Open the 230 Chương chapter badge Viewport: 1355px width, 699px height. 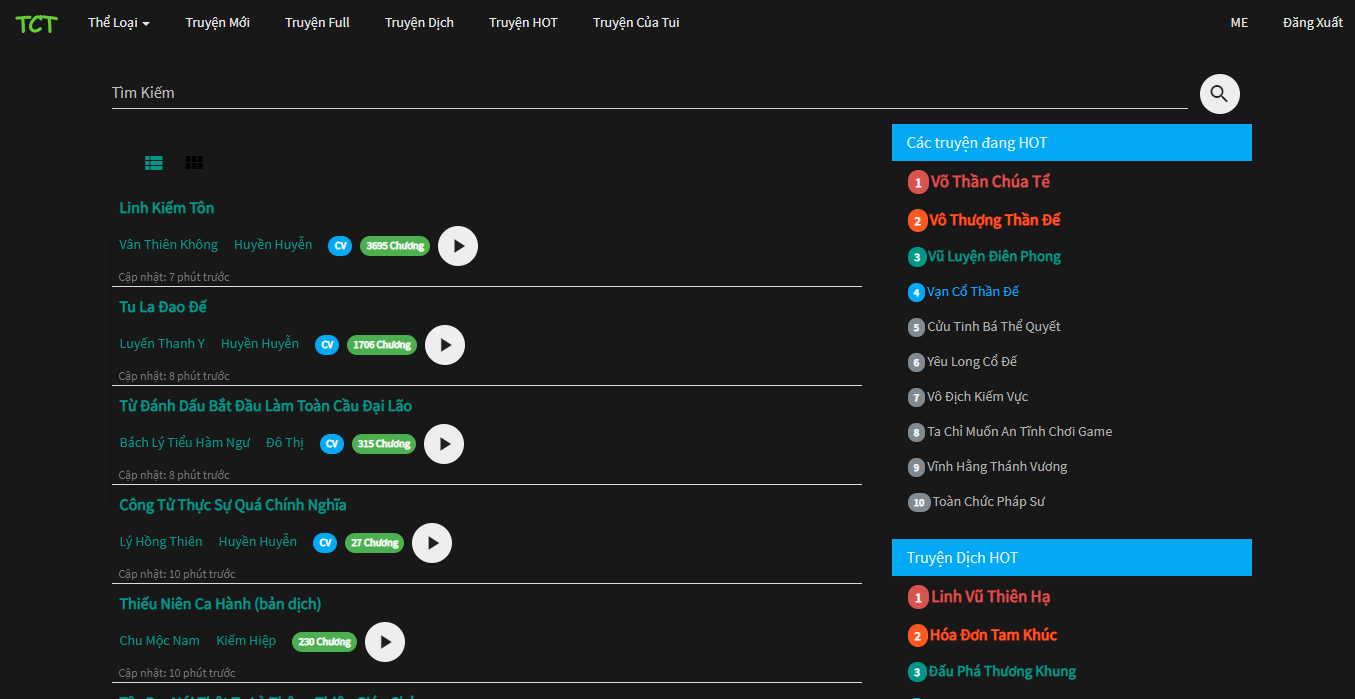pos(325,642)
